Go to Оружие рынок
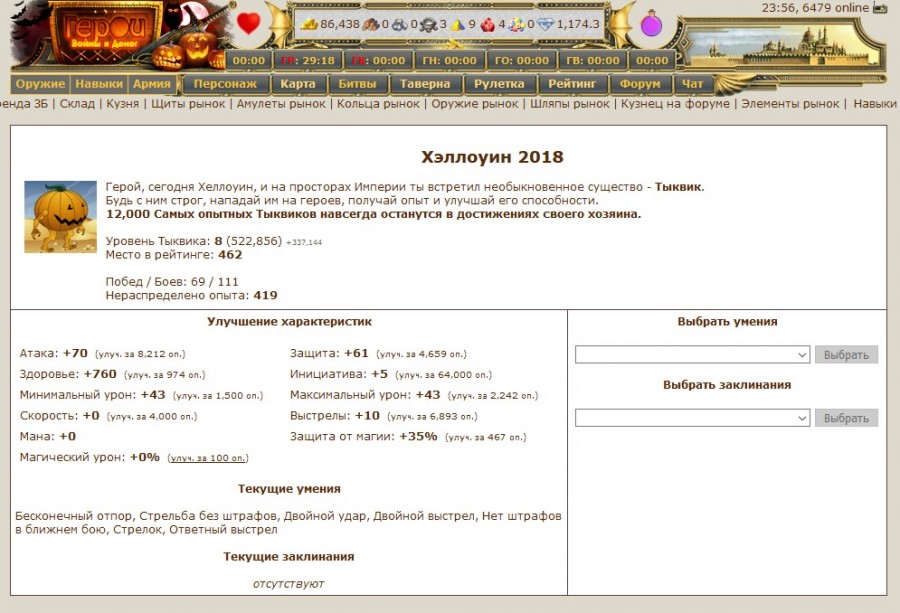The width and height of the screenshot is (900, 613). [x=475, y=104]
